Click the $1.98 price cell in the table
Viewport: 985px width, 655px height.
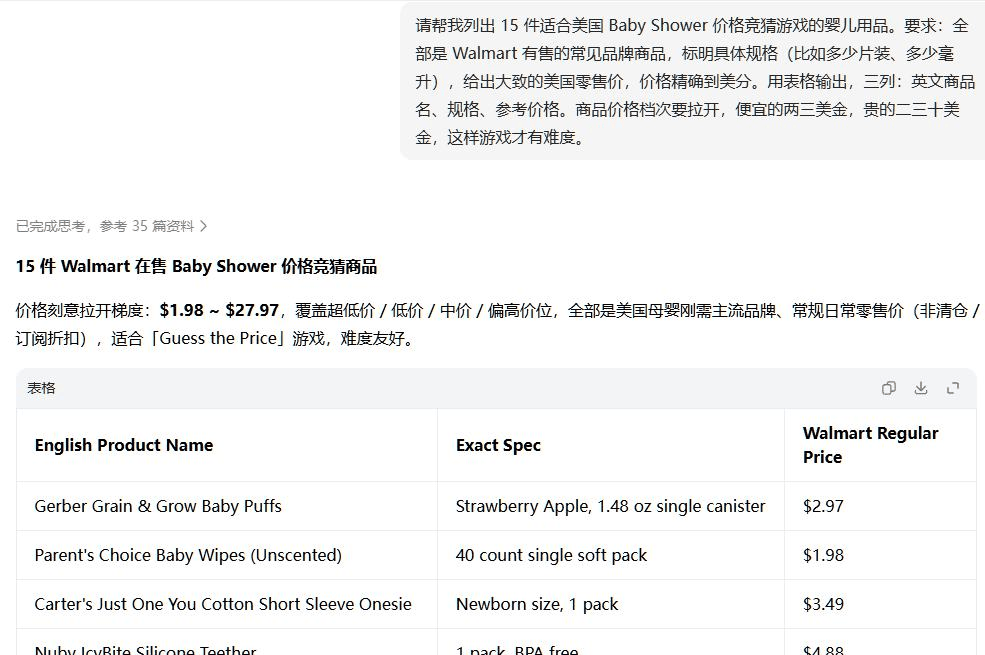pyautogui.click(x=880, y=555)
